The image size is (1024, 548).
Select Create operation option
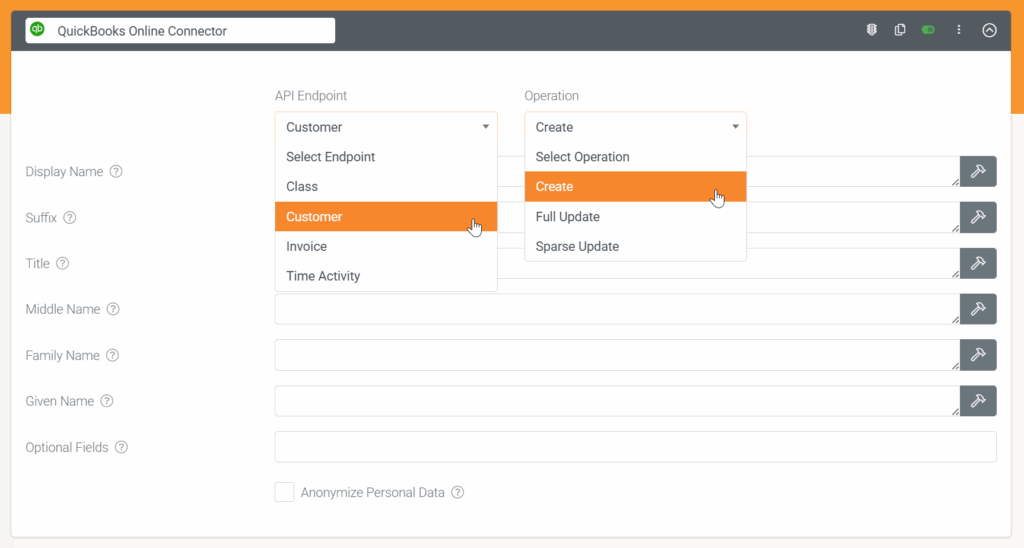pos(635,187)
